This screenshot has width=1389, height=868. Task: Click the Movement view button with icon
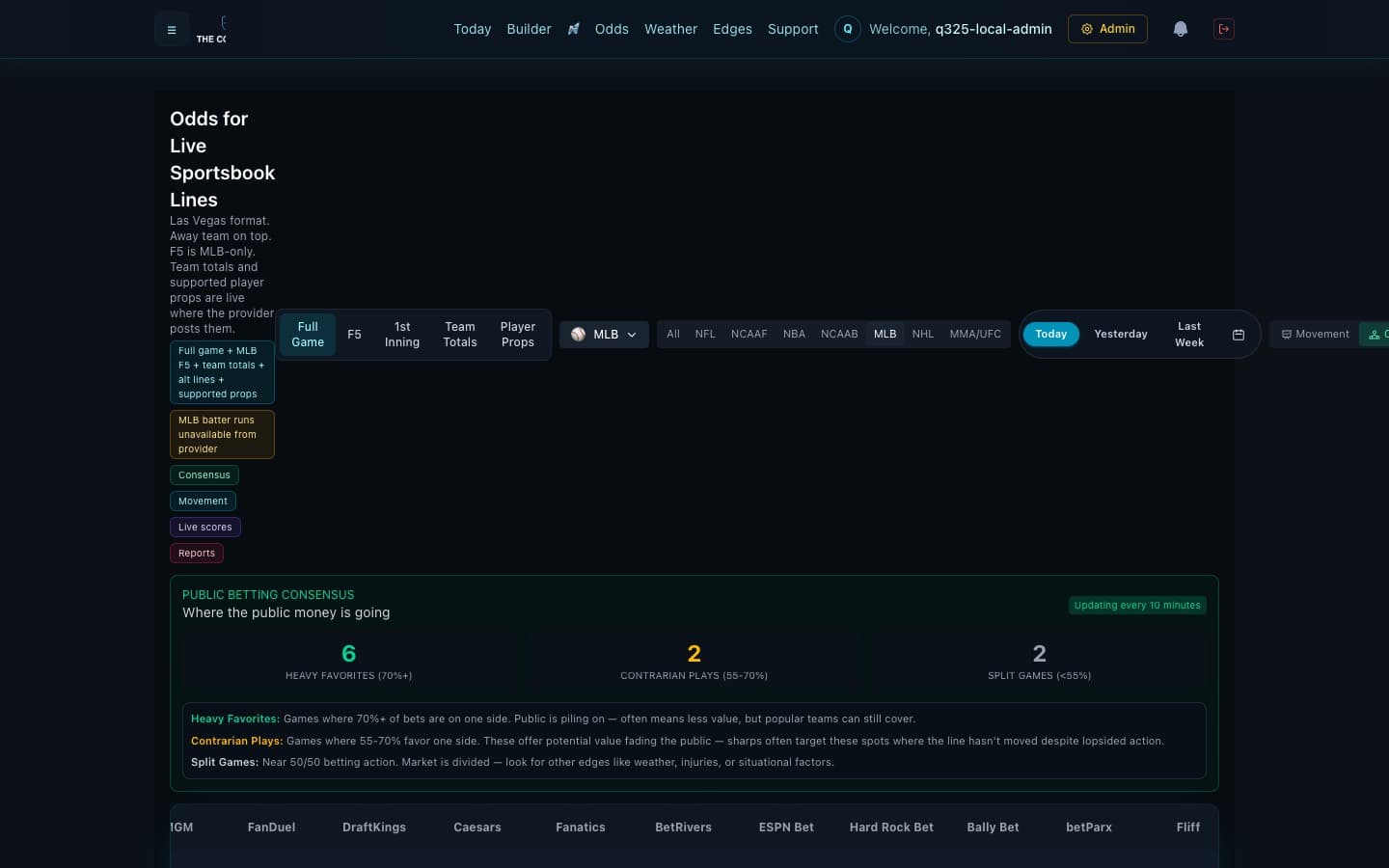[1315, 335]
